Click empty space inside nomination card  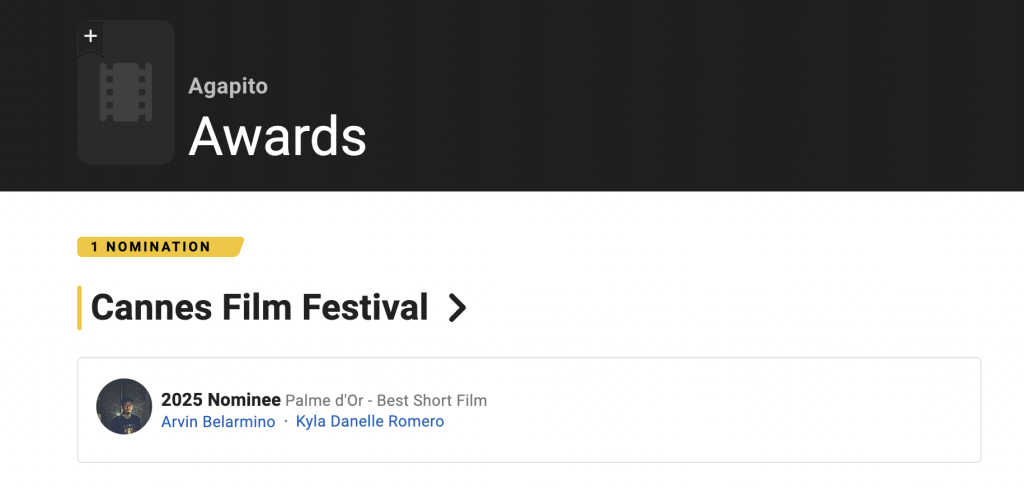720,410
